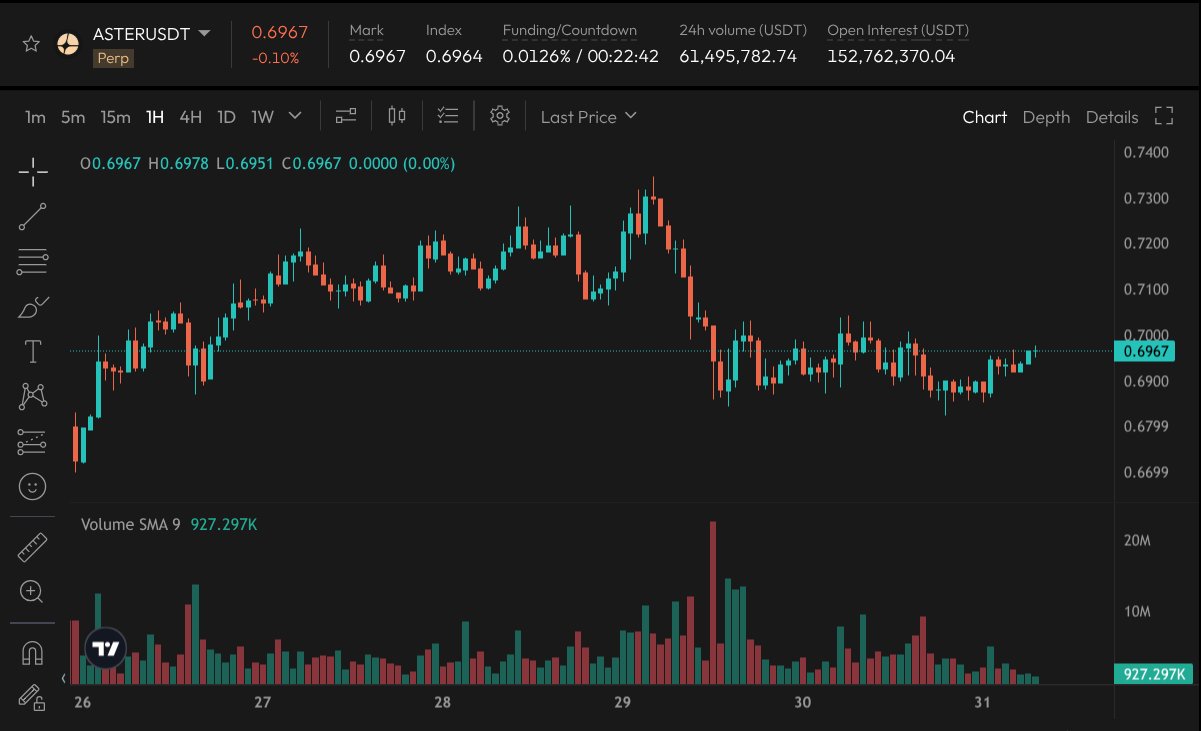Expand the ASTERUSDT pair dropdown

204,33
